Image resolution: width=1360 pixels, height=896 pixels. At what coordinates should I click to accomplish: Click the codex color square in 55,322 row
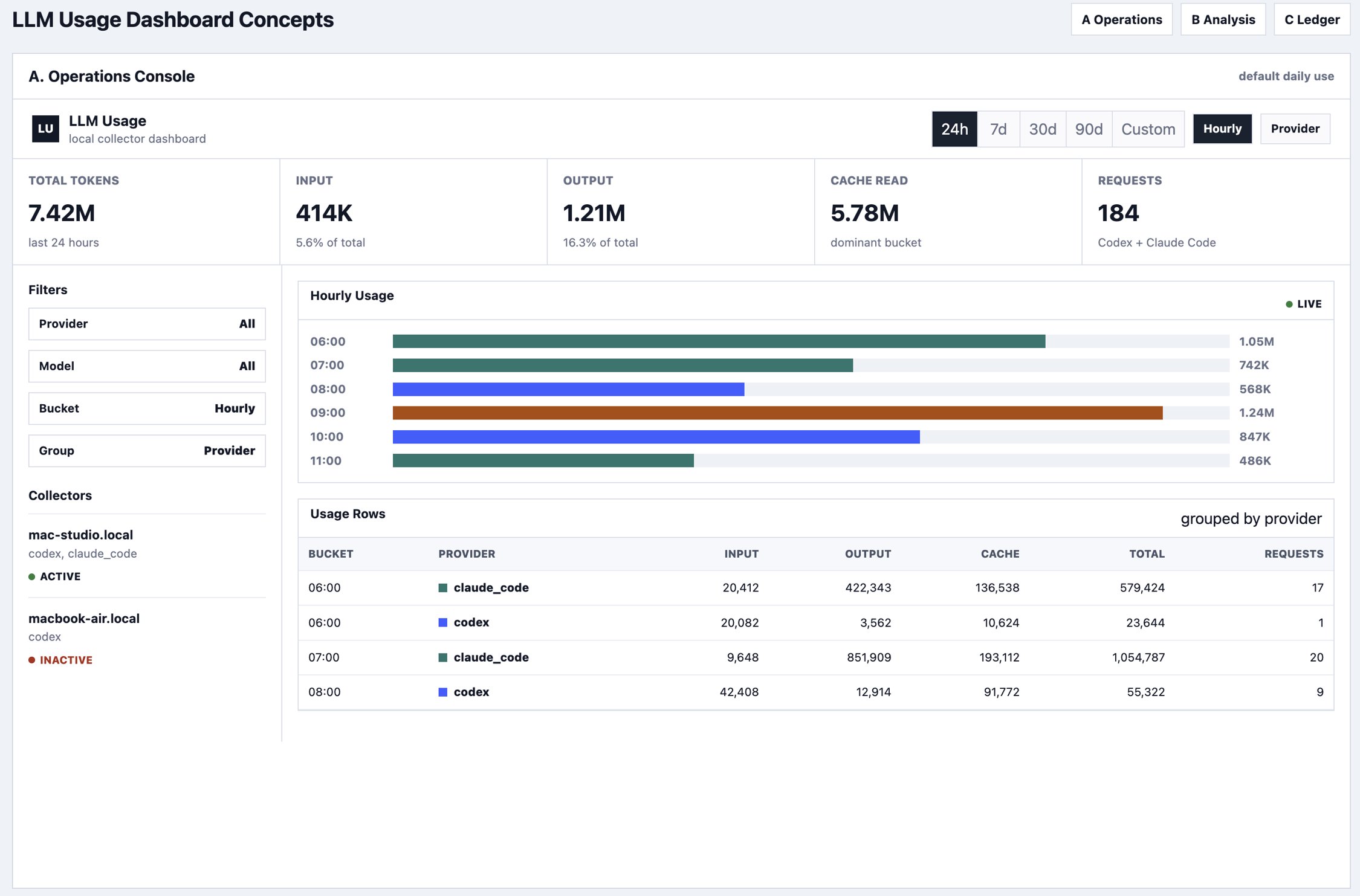442,692
